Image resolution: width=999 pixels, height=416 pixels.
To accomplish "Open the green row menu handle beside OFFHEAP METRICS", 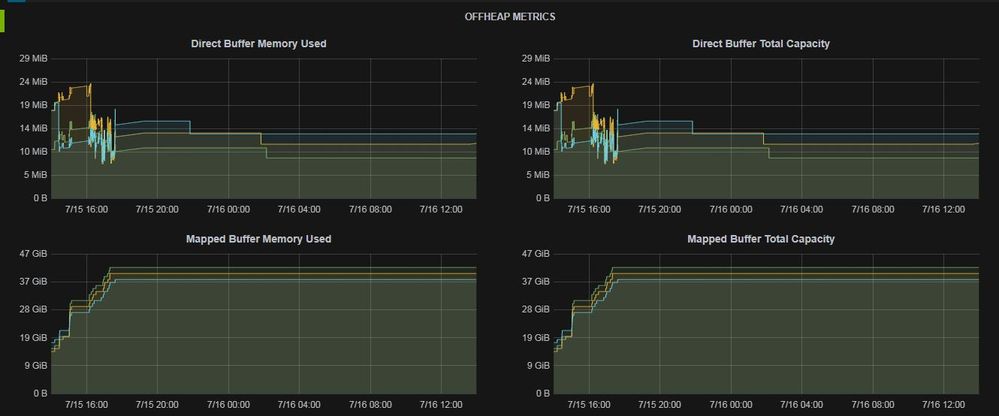I will pyautogui.click(x=2, y=20).
